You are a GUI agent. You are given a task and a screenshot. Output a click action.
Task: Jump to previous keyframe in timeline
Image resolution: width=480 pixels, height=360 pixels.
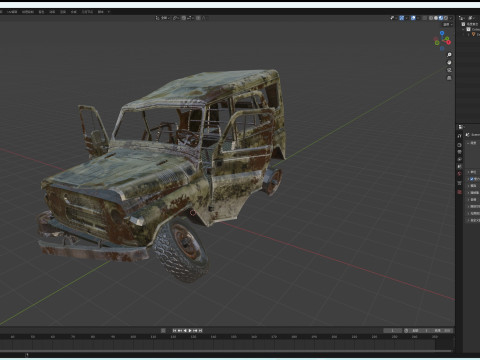coord(180,330)
